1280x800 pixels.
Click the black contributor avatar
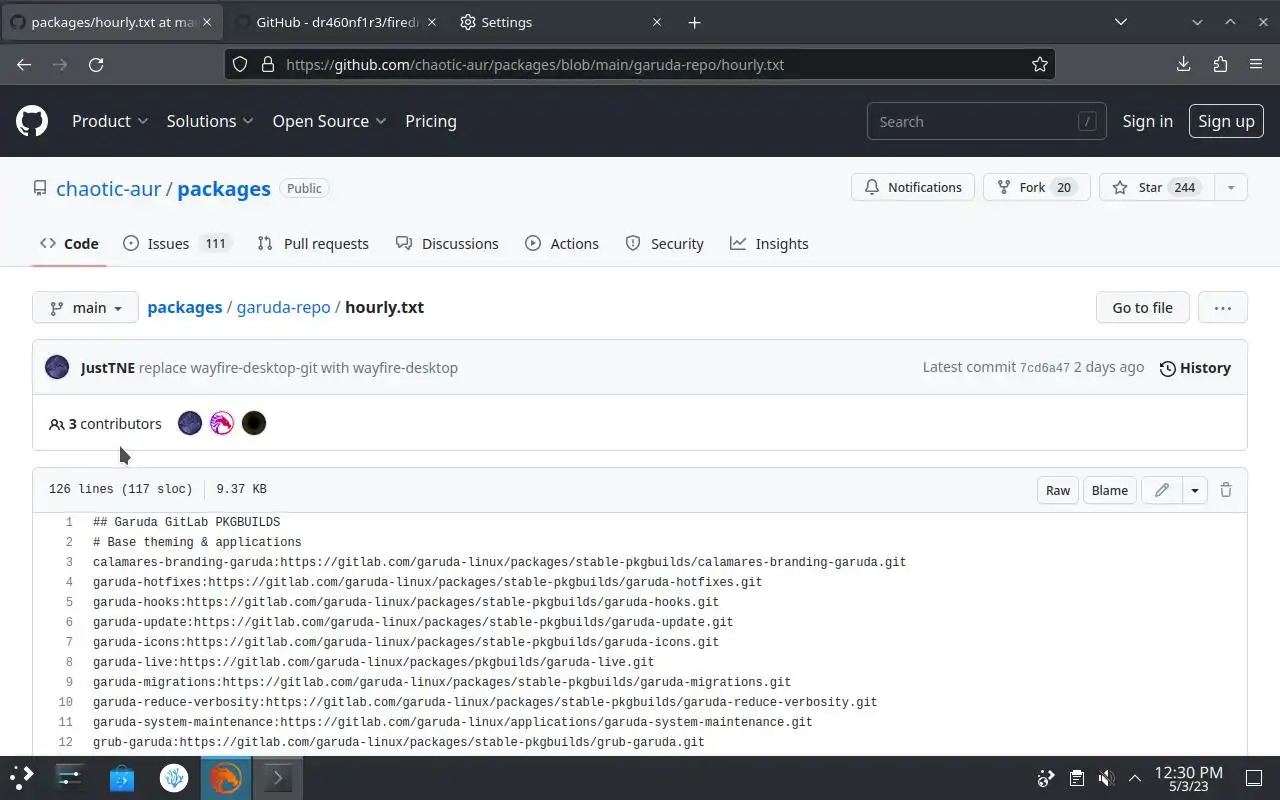[254, 423]
